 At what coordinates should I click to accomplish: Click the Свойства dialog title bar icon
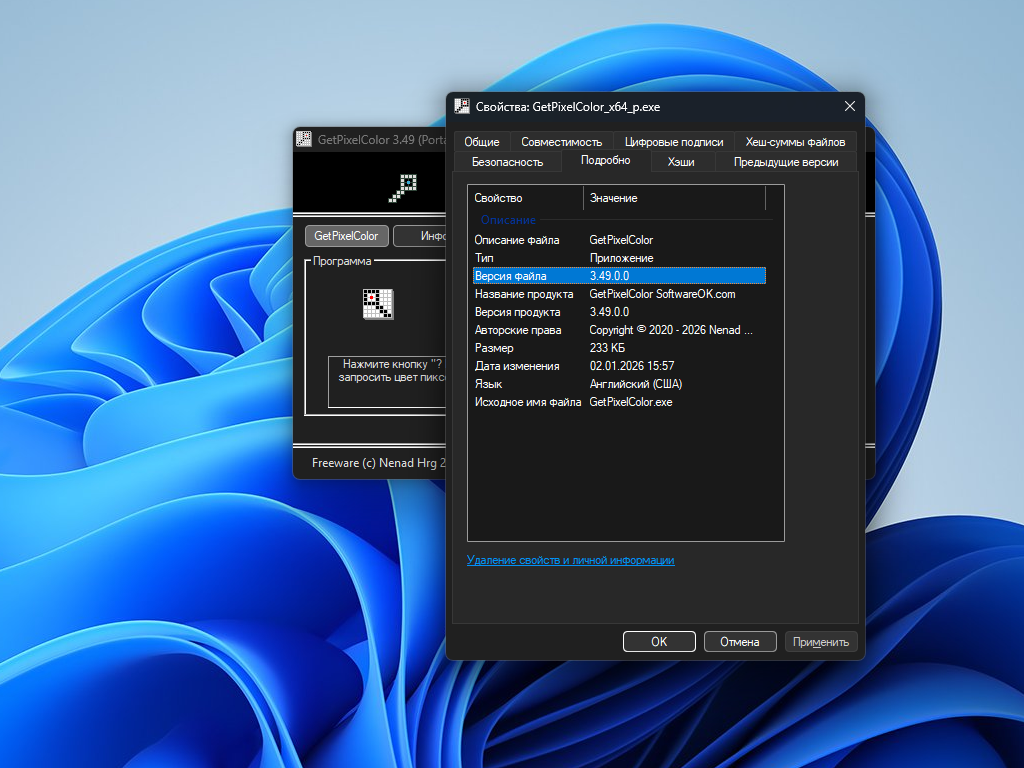(x=462, y=106)
